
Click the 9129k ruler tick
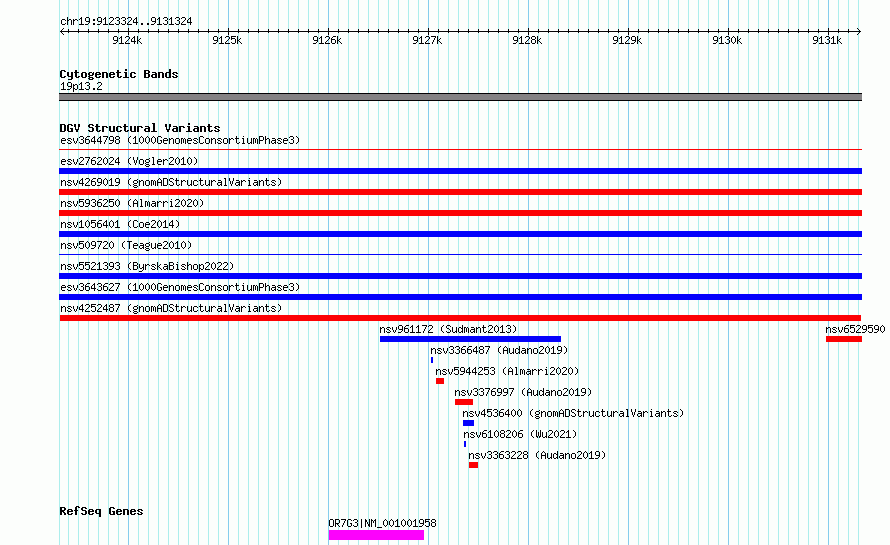point(627,40)
